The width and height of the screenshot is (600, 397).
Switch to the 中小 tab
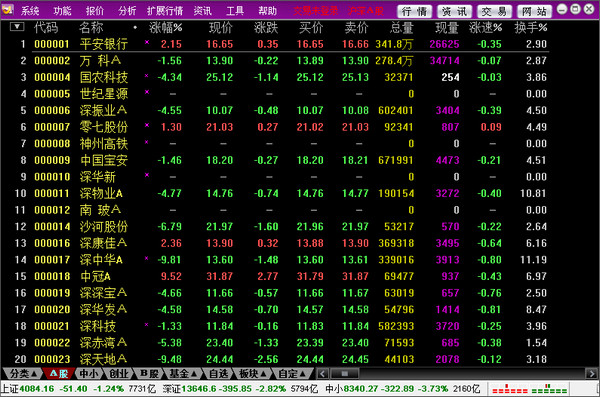pos(89,373)
